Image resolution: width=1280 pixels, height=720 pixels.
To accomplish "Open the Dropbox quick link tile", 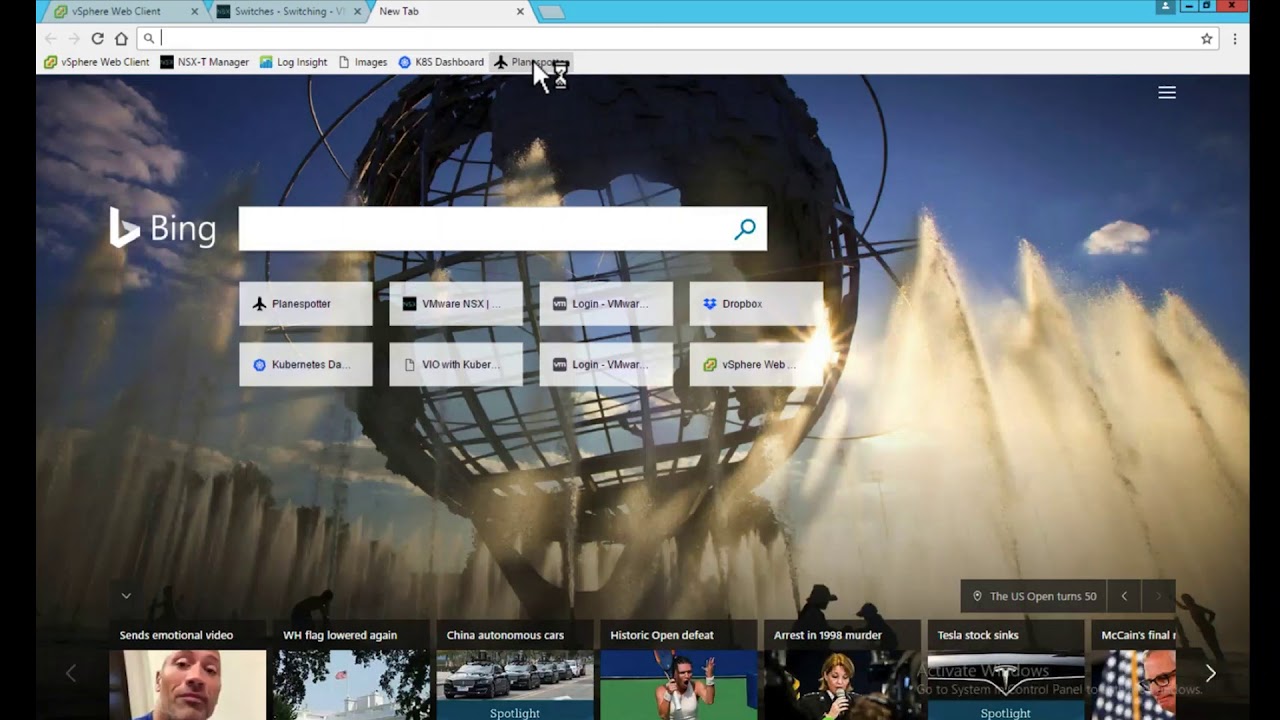I will pos(755,304).
